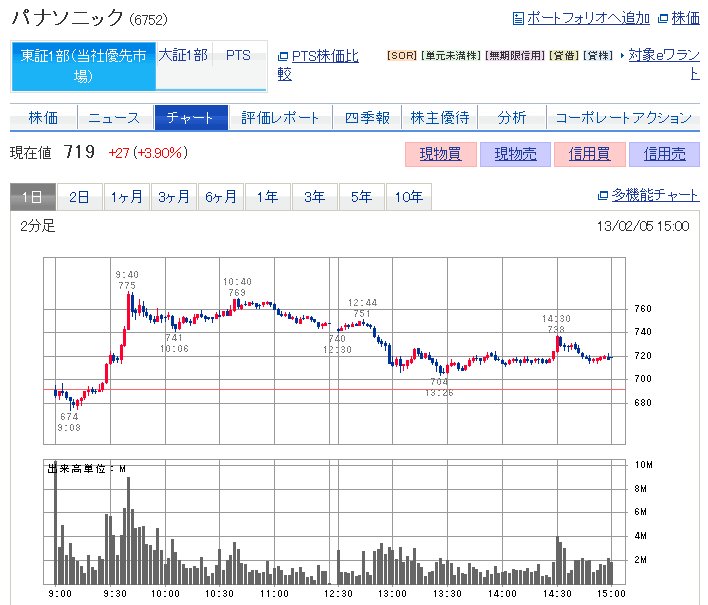This screenshot has width=708, height=605.
Task: Select 3ヶ月 chart period
Action: (x=173, y=197)
